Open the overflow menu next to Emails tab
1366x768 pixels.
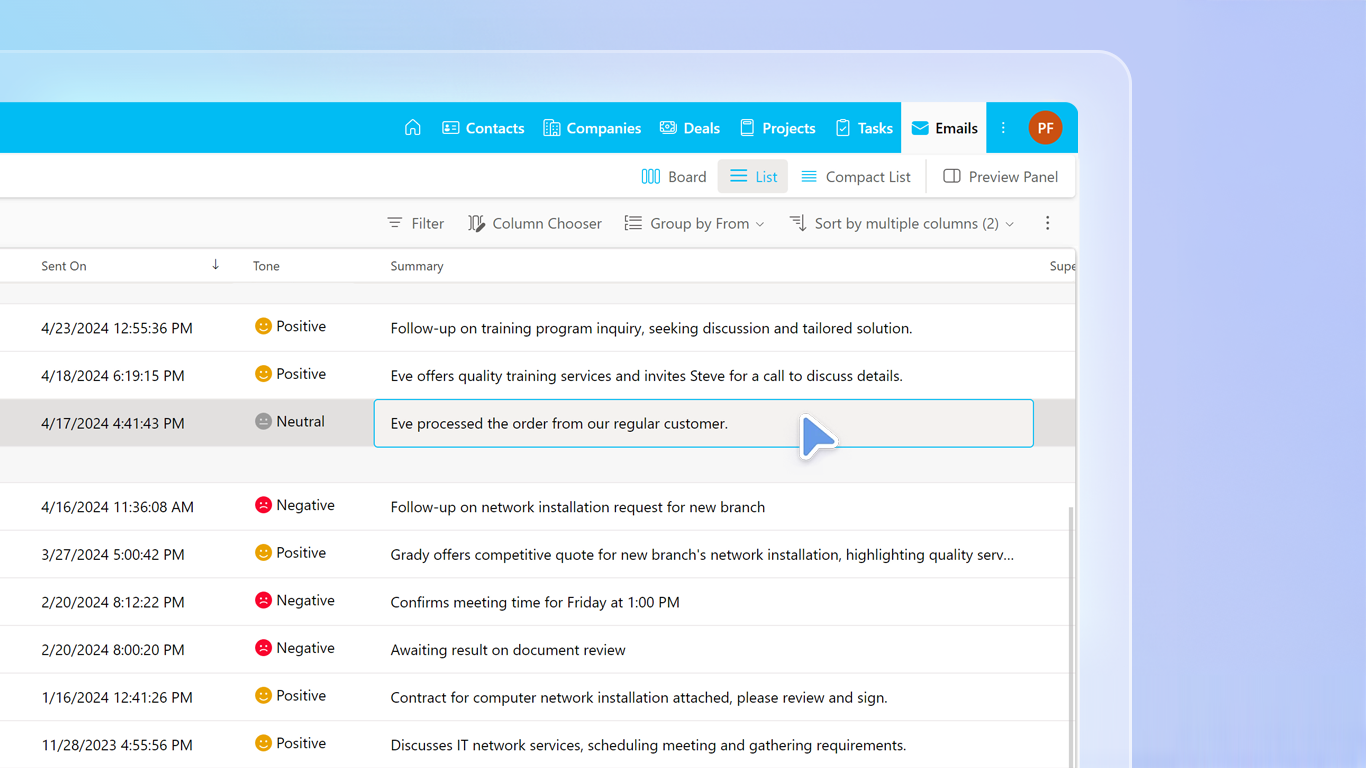coord(1002,127)
